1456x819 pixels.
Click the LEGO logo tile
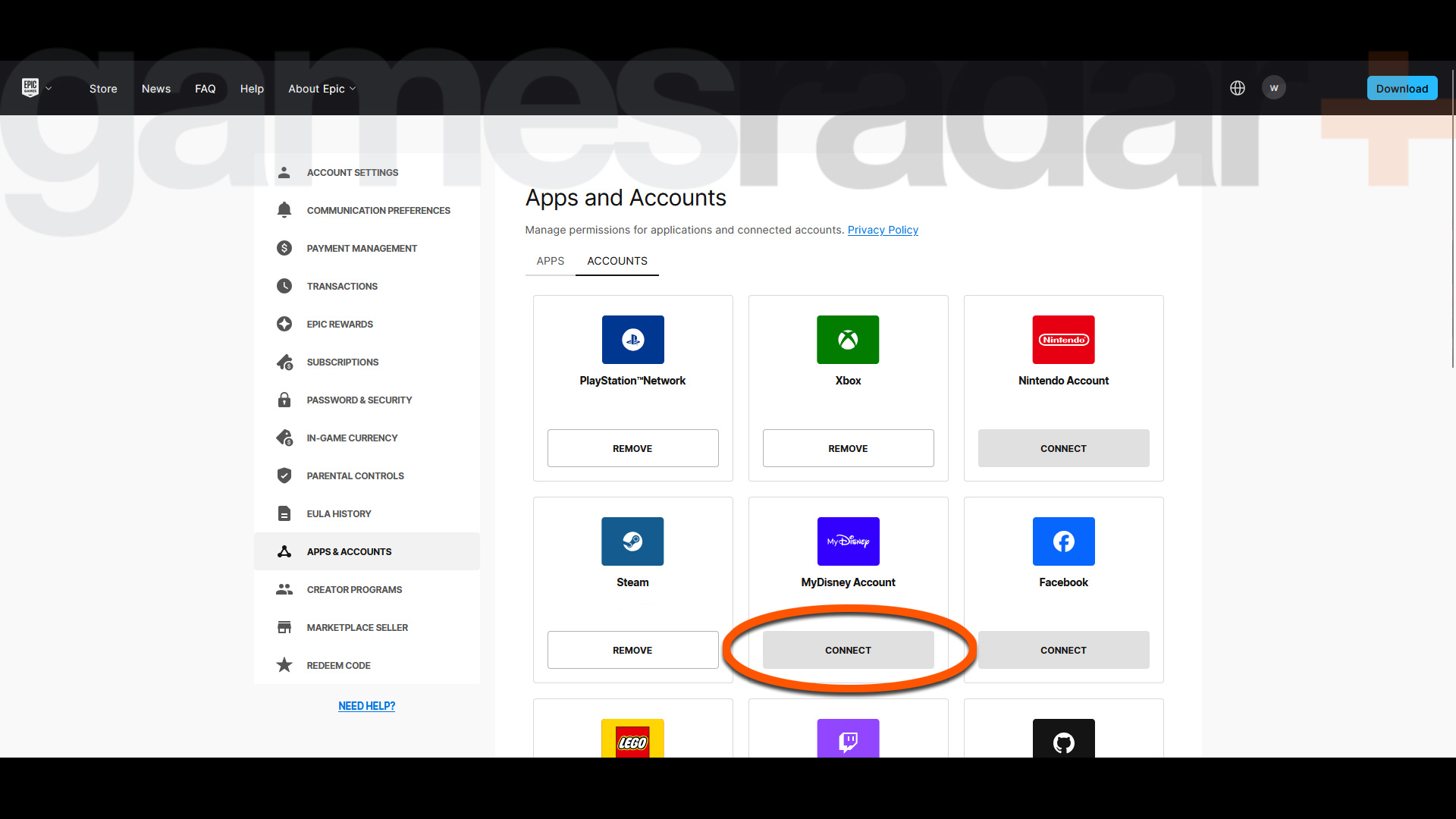(632, 739)
